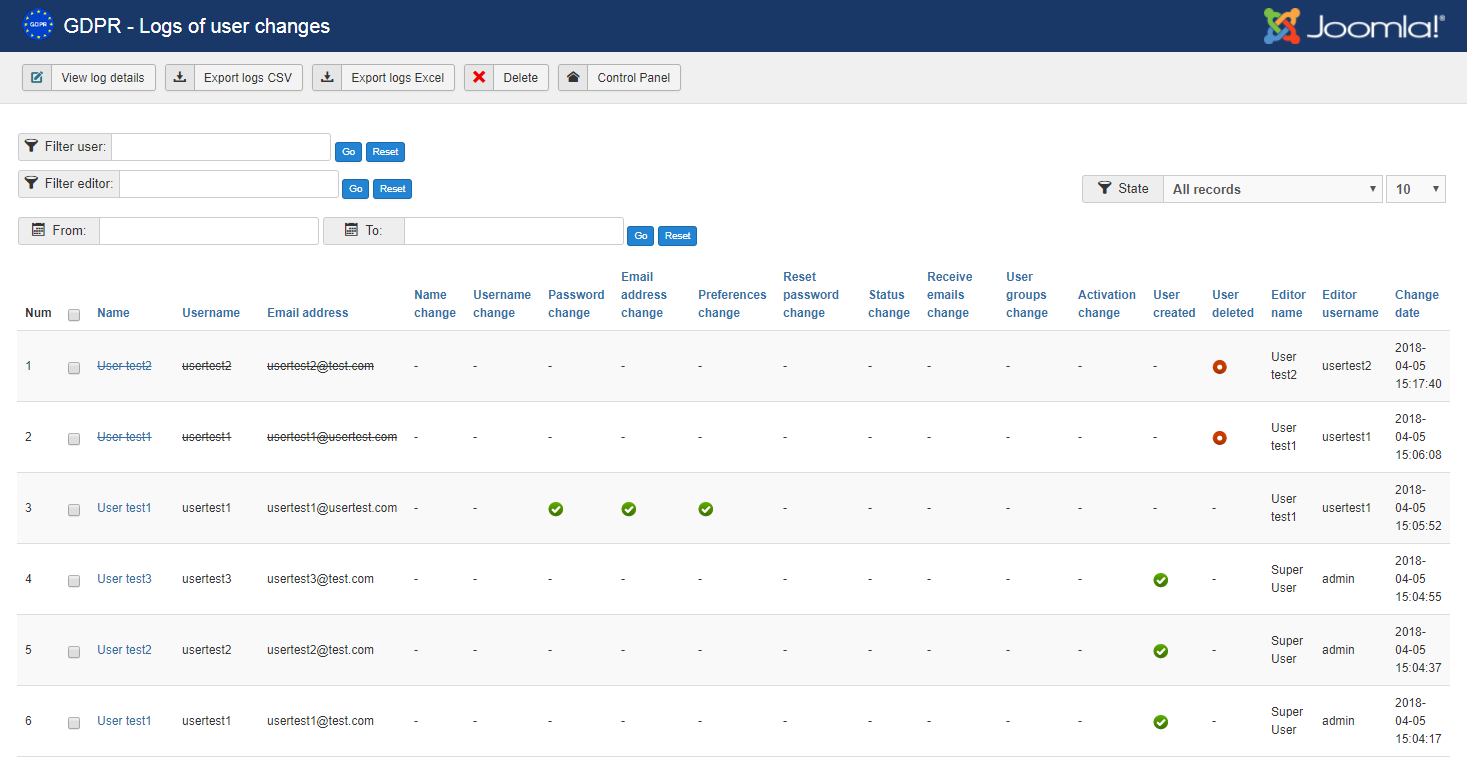Sort by User created column header
This screenshot has width=1467, height=770.
coord(1174,304)
